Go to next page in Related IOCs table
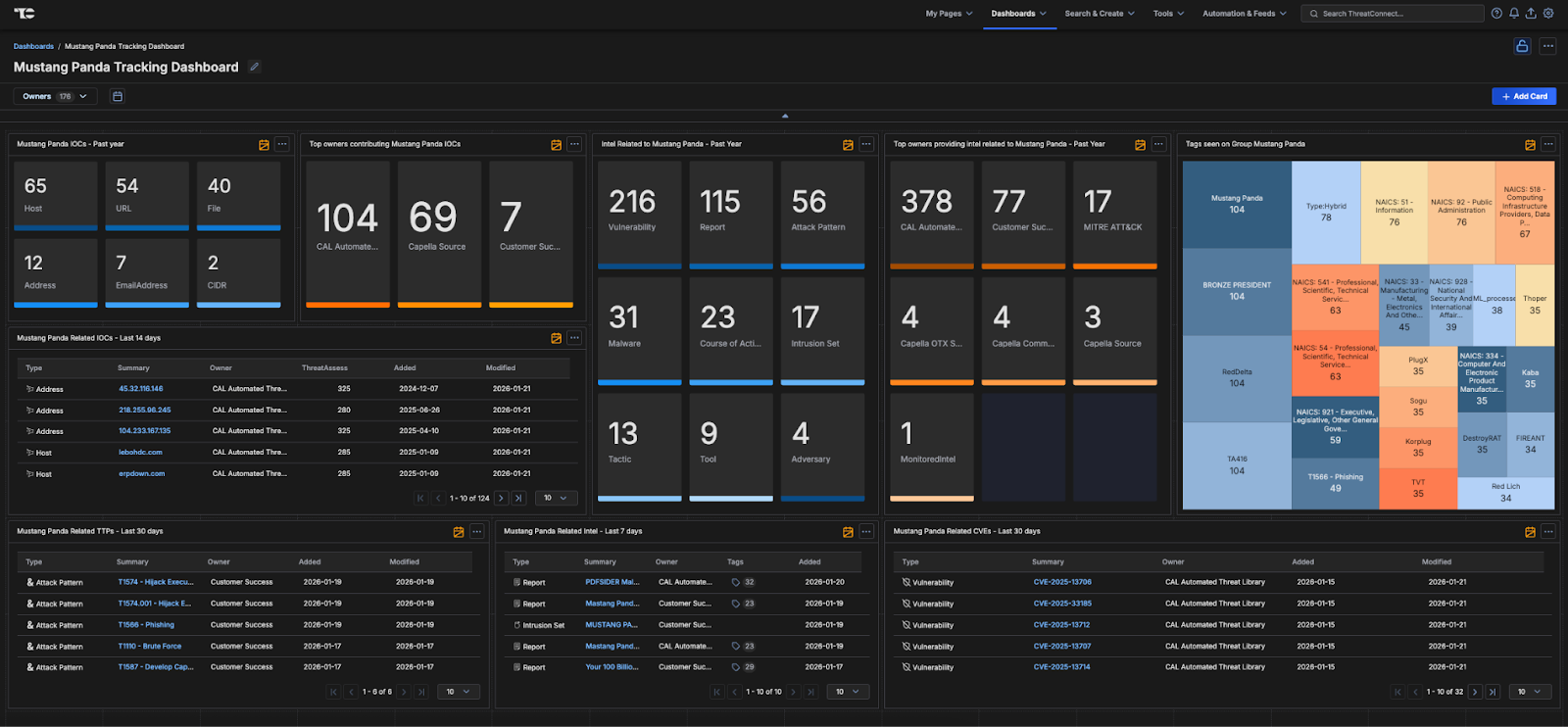The height and width of the screenshot is (727, 1568). tap(501, 498)
